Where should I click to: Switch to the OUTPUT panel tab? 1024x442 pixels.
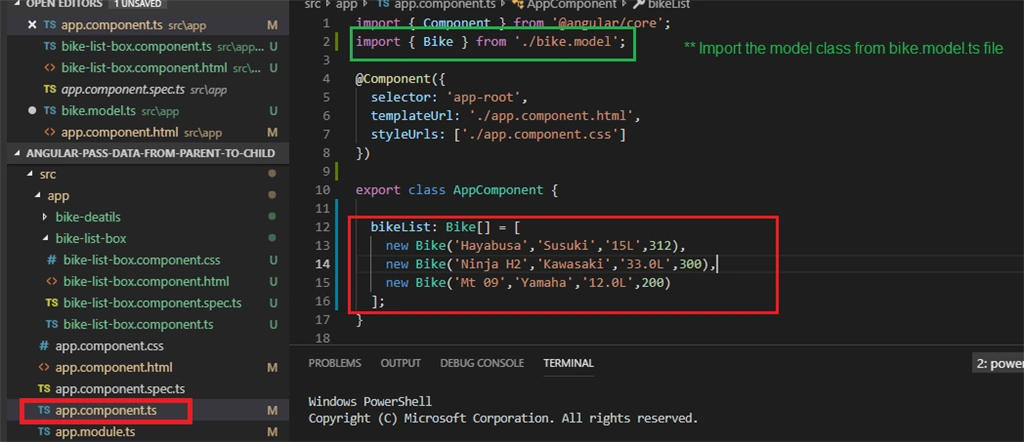click(x=400, y=363)
